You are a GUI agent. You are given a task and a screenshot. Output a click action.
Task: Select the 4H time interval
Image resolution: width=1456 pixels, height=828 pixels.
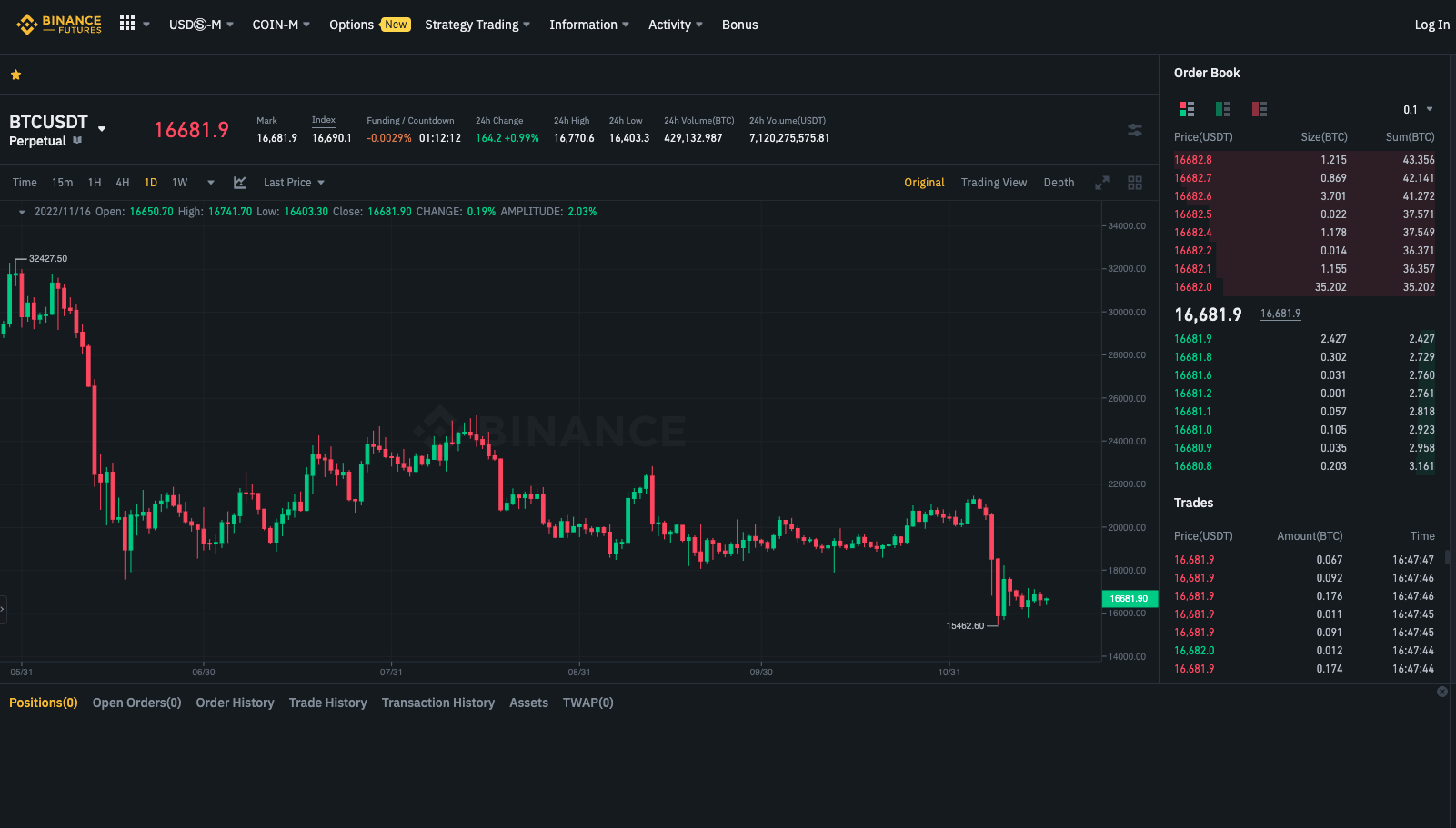(123, 183)
